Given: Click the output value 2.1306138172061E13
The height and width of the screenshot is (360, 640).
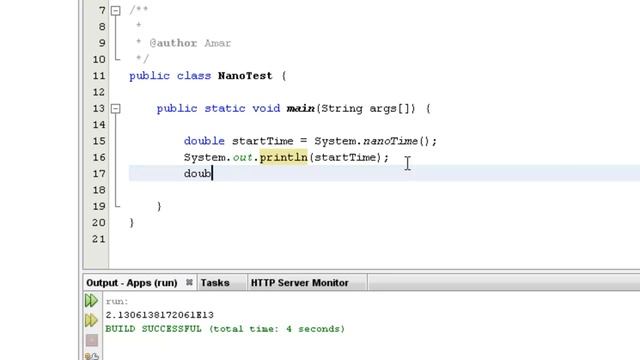Looking at the screenshot, I should 160,315.
